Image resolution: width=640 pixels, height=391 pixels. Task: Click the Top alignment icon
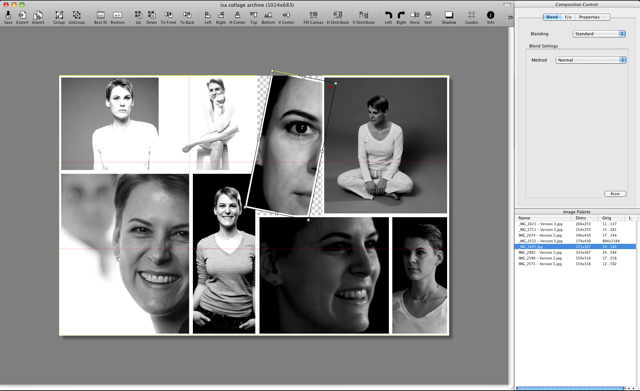click(x=253, y=17)
